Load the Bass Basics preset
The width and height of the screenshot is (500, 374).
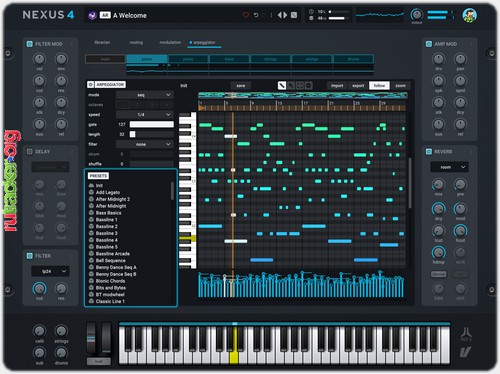(x=108, y=213)
